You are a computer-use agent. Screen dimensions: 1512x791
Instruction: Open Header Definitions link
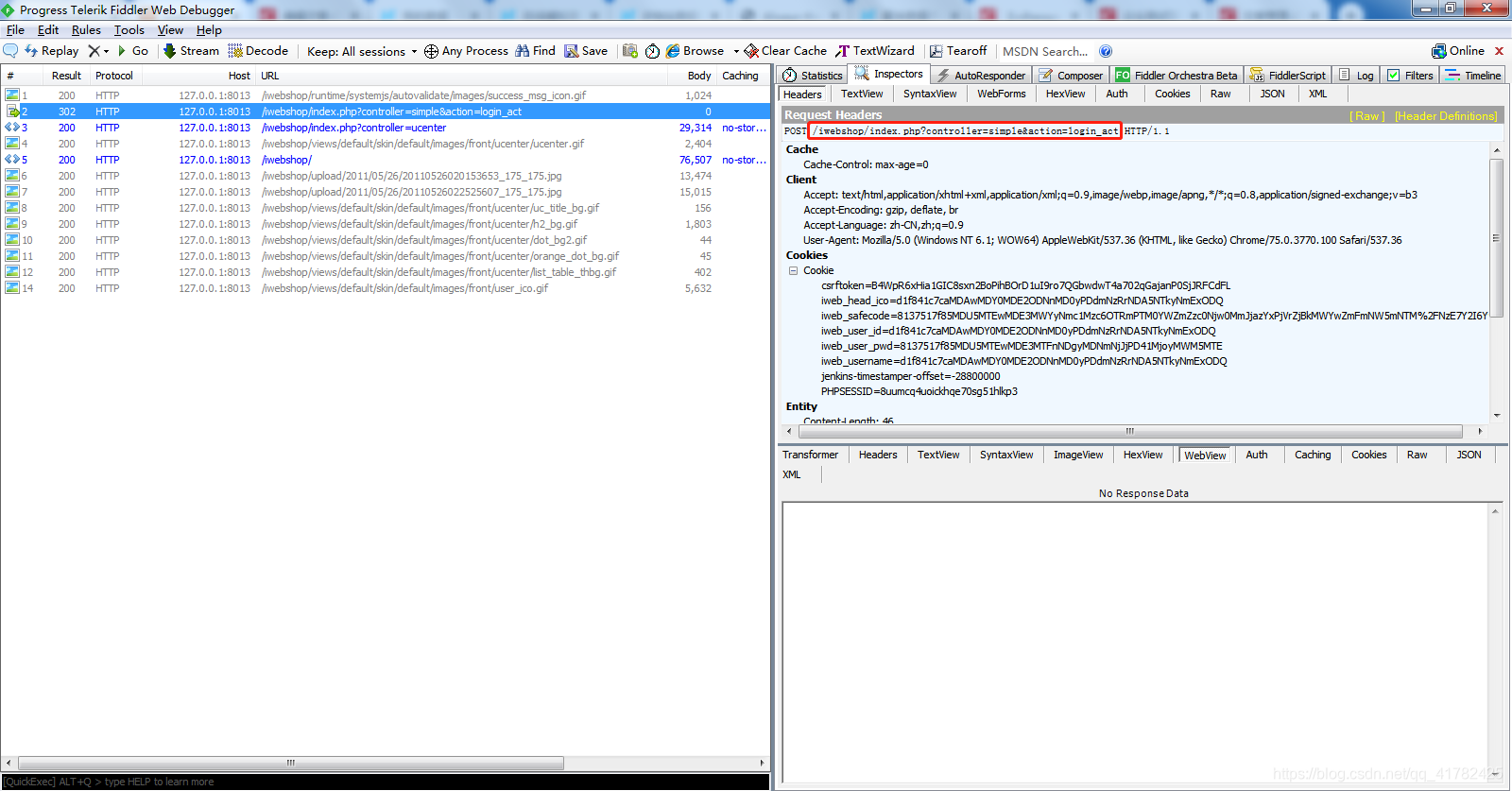pyautogui.click(x=1446, y=116)
